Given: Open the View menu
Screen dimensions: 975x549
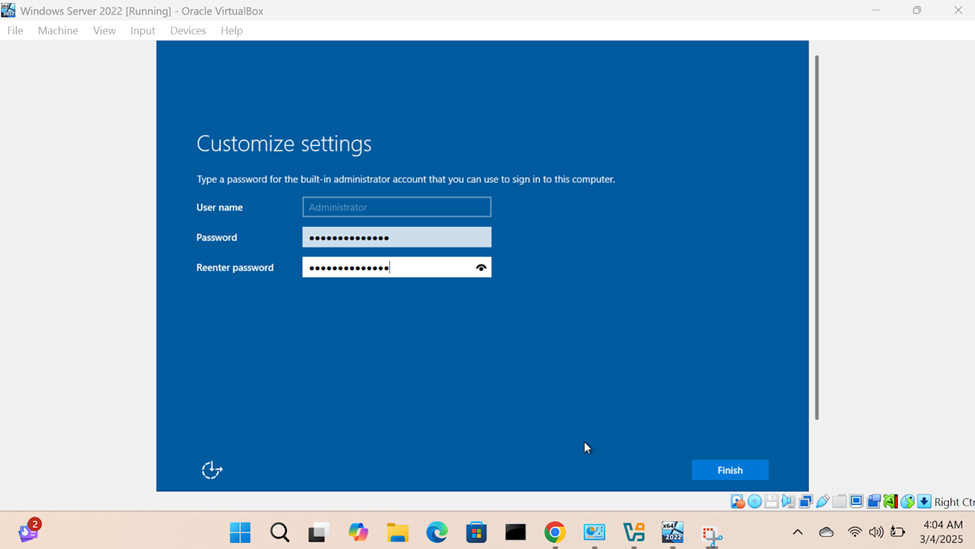Looking at the screenshot, I should [104, 30].
